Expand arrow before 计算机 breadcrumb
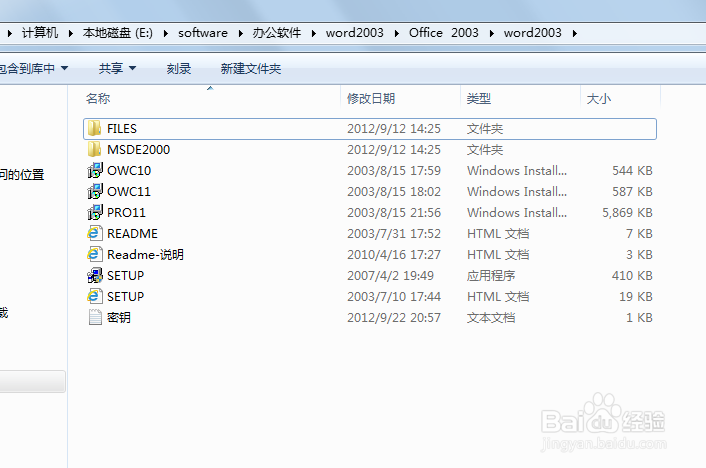Screen dimensions: 706x468 [10, 33]
